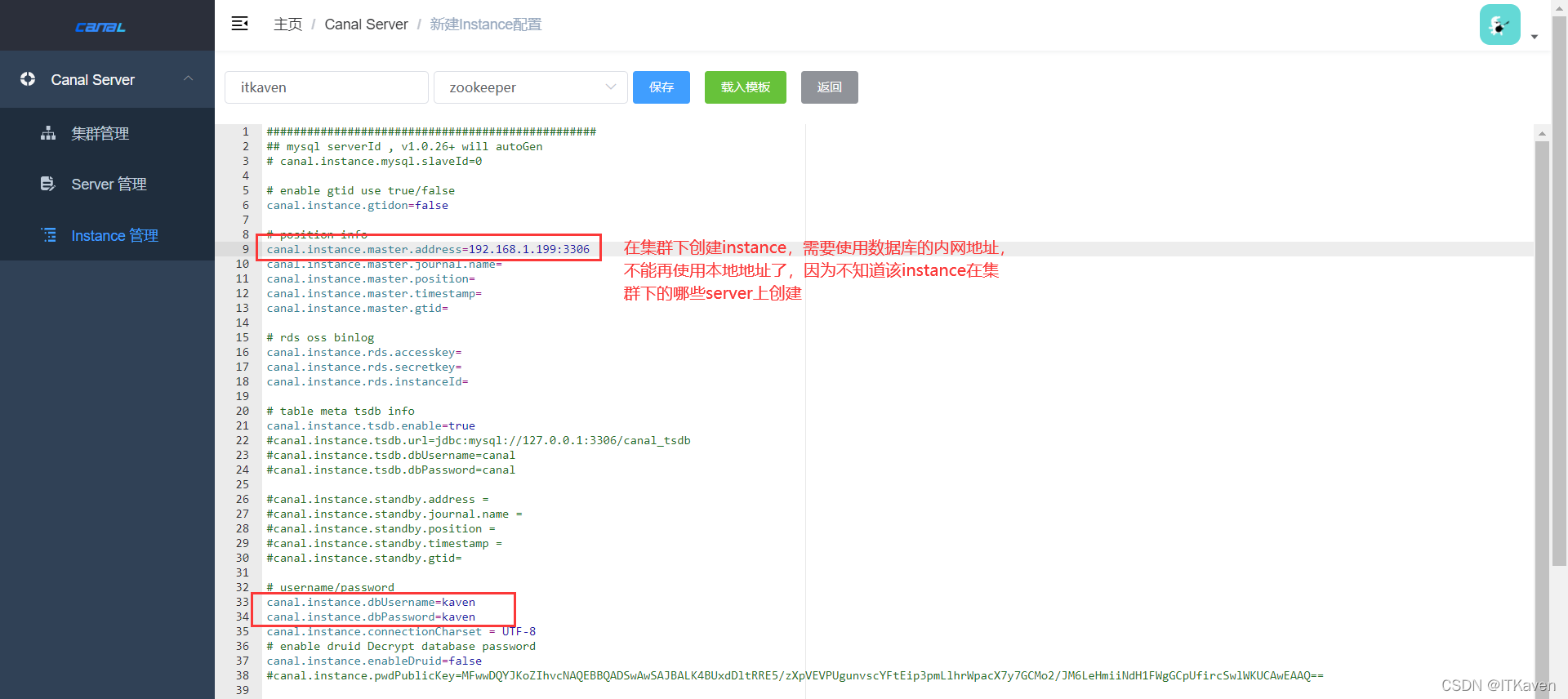The image size is (1568, 699).
Task: Click the editor scroll-up arrow
Action: click(x=1542, y=133)
